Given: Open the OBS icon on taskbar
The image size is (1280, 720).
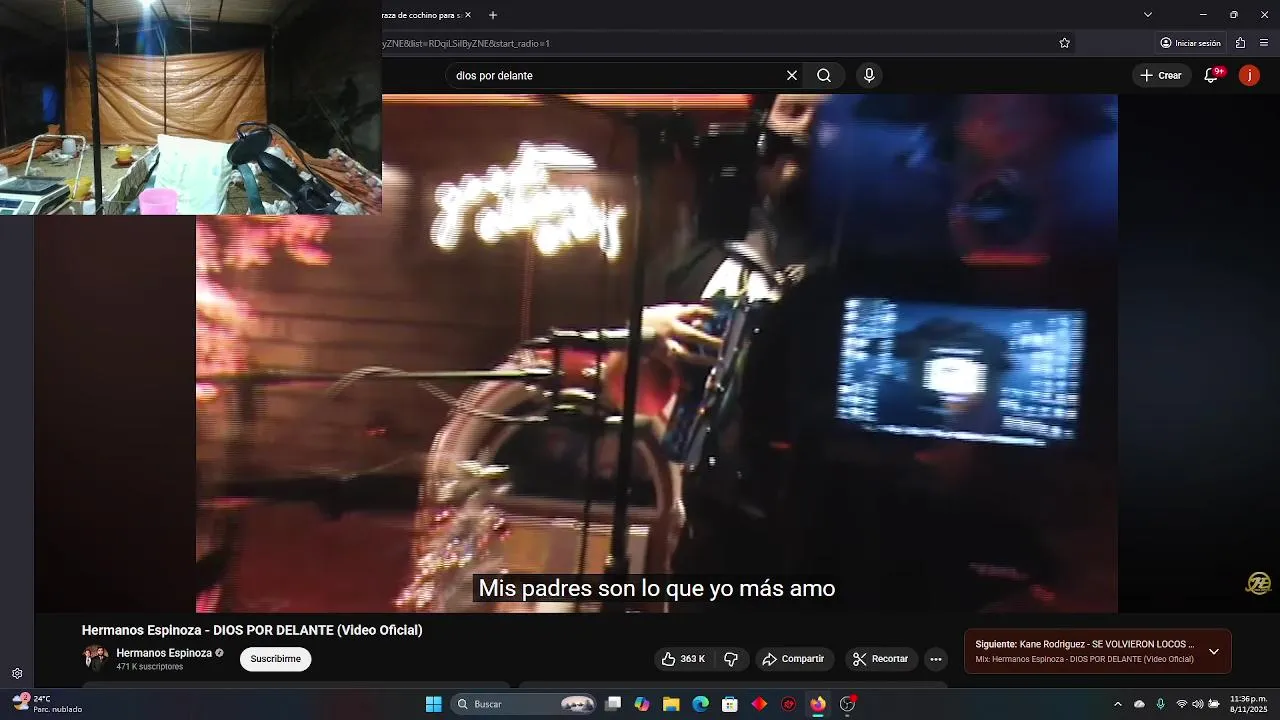Looking at the screenshot, I should coord(848,704).
